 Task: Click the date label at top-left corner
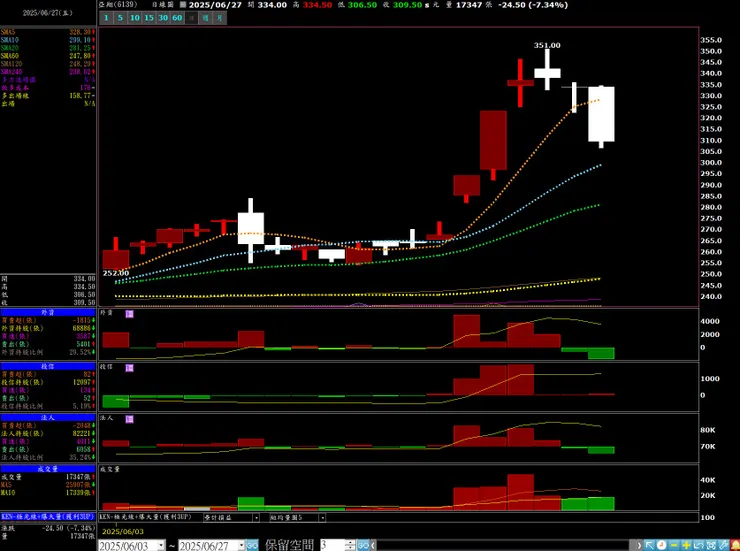[x=48, y=13]
